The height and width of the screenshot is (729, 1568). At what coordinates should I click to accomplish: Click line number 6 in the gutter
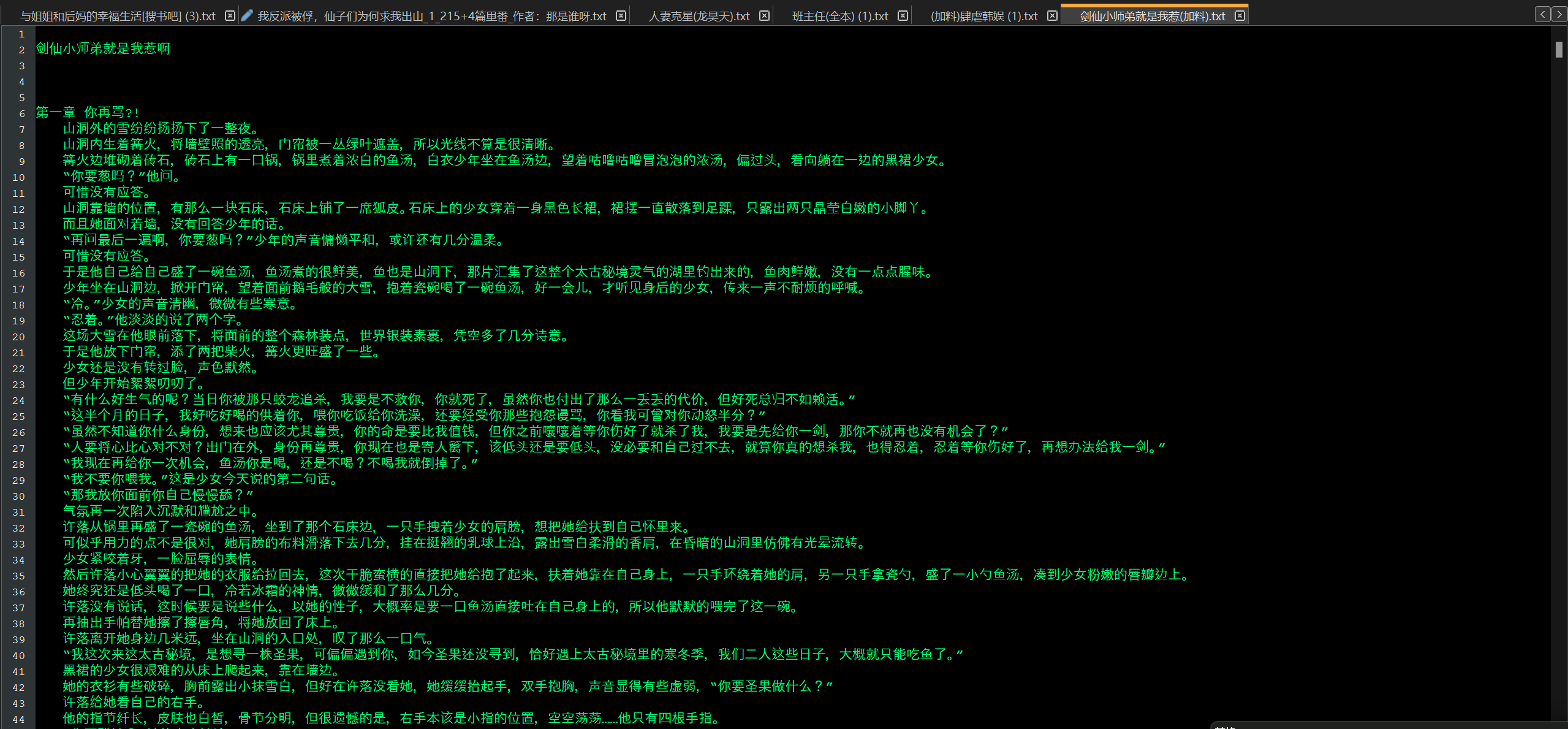(21, 113)
